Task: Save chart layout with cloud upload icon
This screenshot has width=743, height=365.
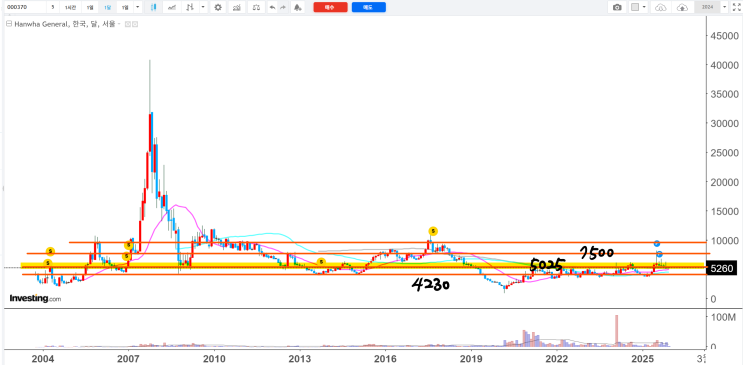Action: [x=682, y=8]
